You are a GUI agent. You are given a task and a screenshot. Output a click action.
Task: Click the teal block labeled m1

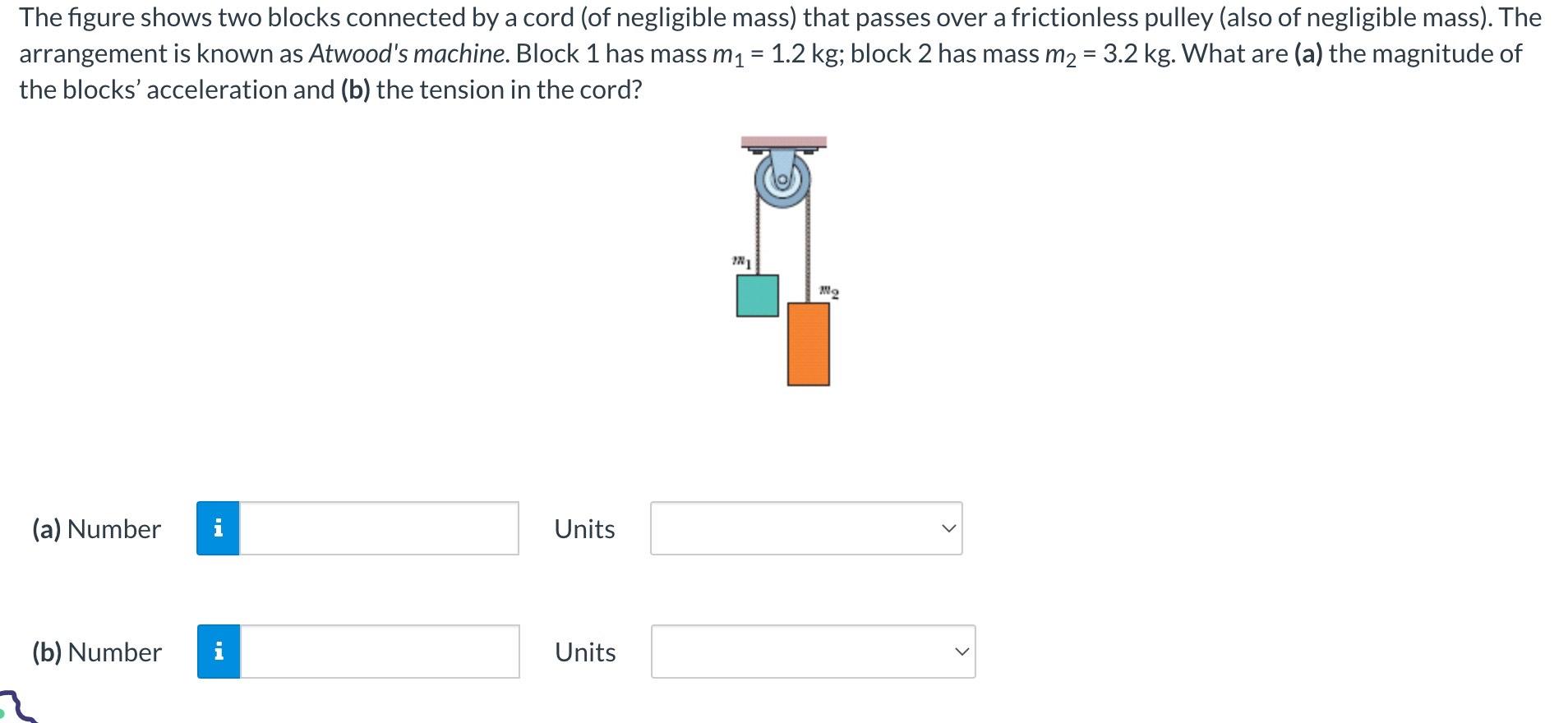[x=756, y=294]
